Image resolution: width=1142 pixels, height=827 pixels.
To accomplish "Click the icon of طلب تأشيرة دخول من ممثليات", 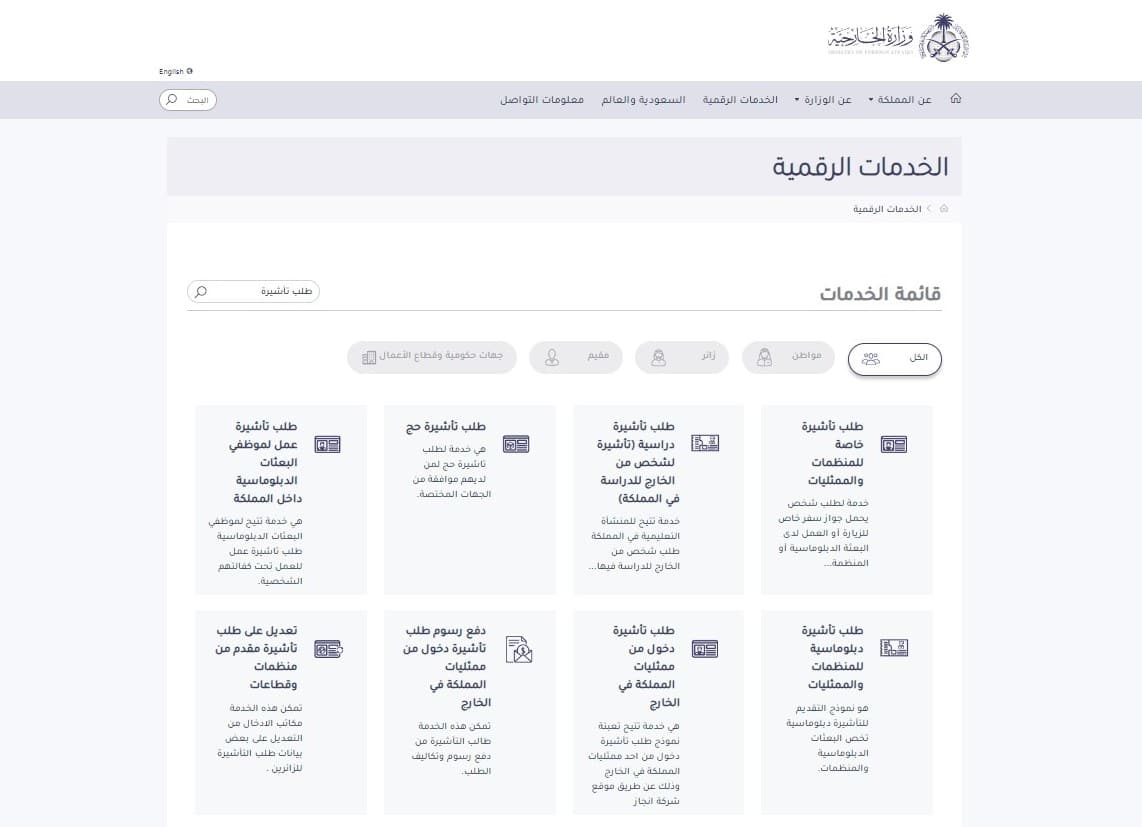I will click(x=705, y=648).
